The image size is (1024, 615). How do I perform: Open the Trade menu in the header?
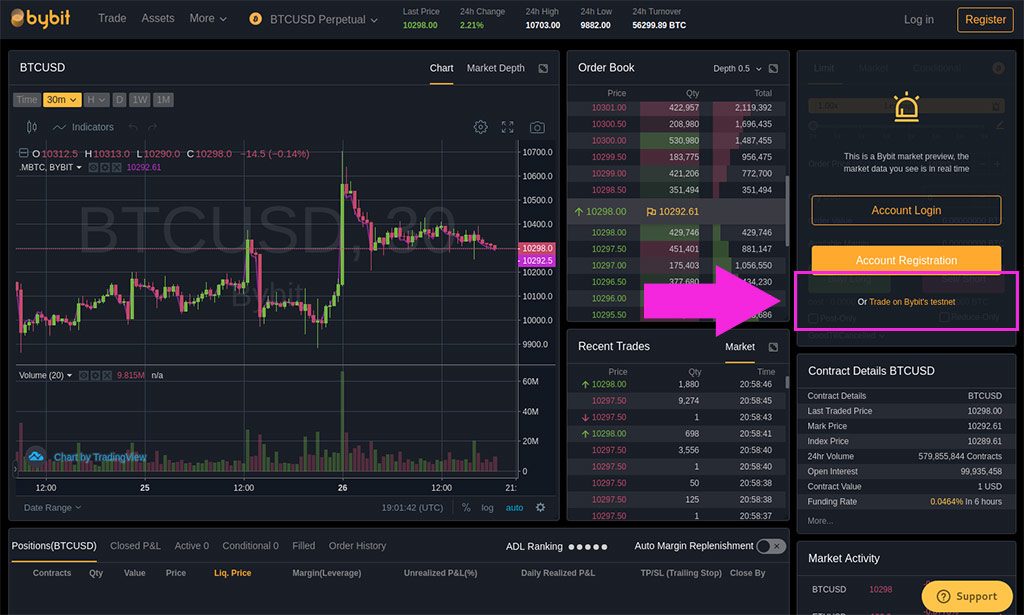112,18
